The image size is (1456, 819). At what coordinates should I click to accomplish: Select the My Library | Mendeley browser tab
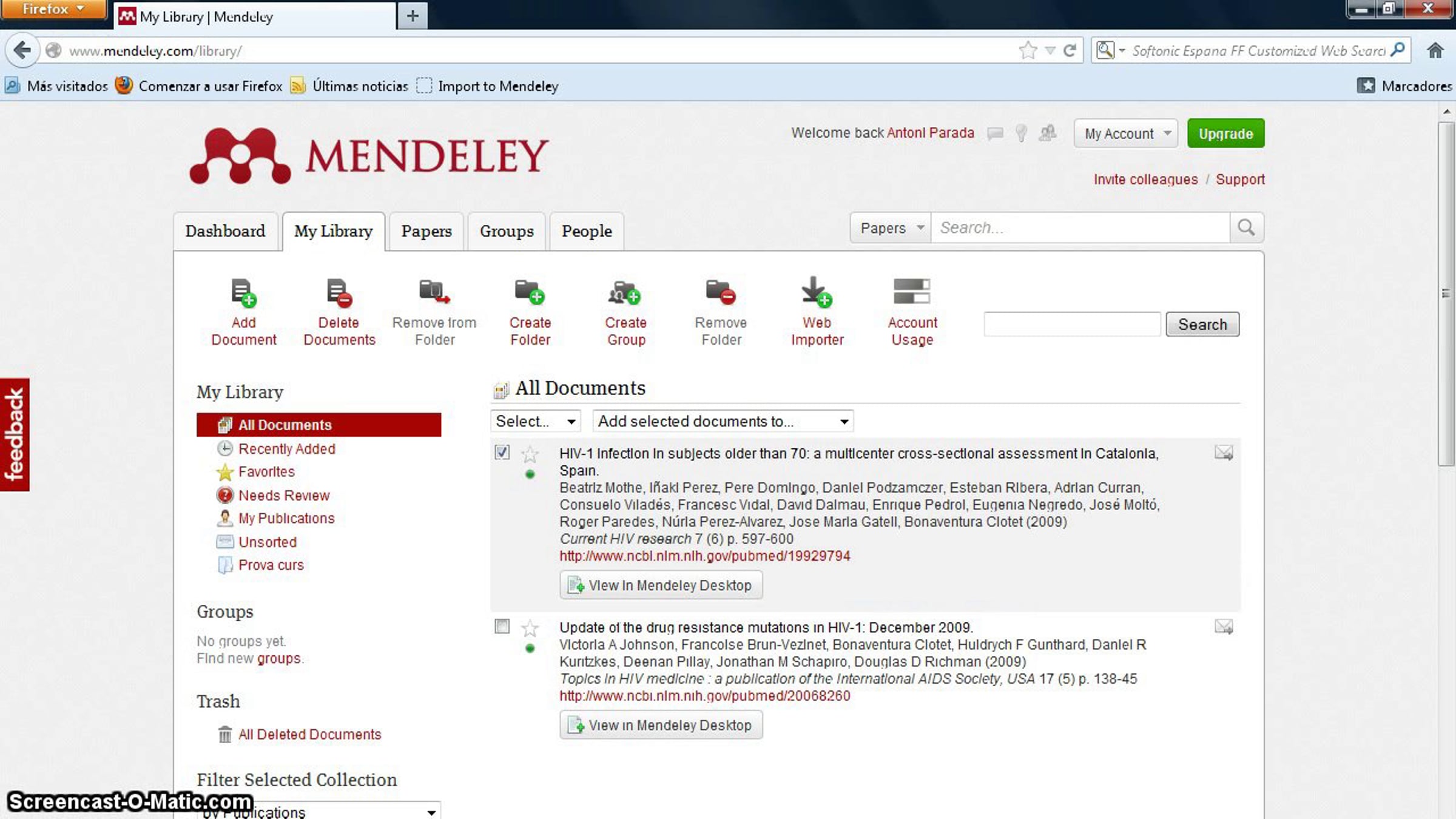pyautogui.click(x=255, y=16)
